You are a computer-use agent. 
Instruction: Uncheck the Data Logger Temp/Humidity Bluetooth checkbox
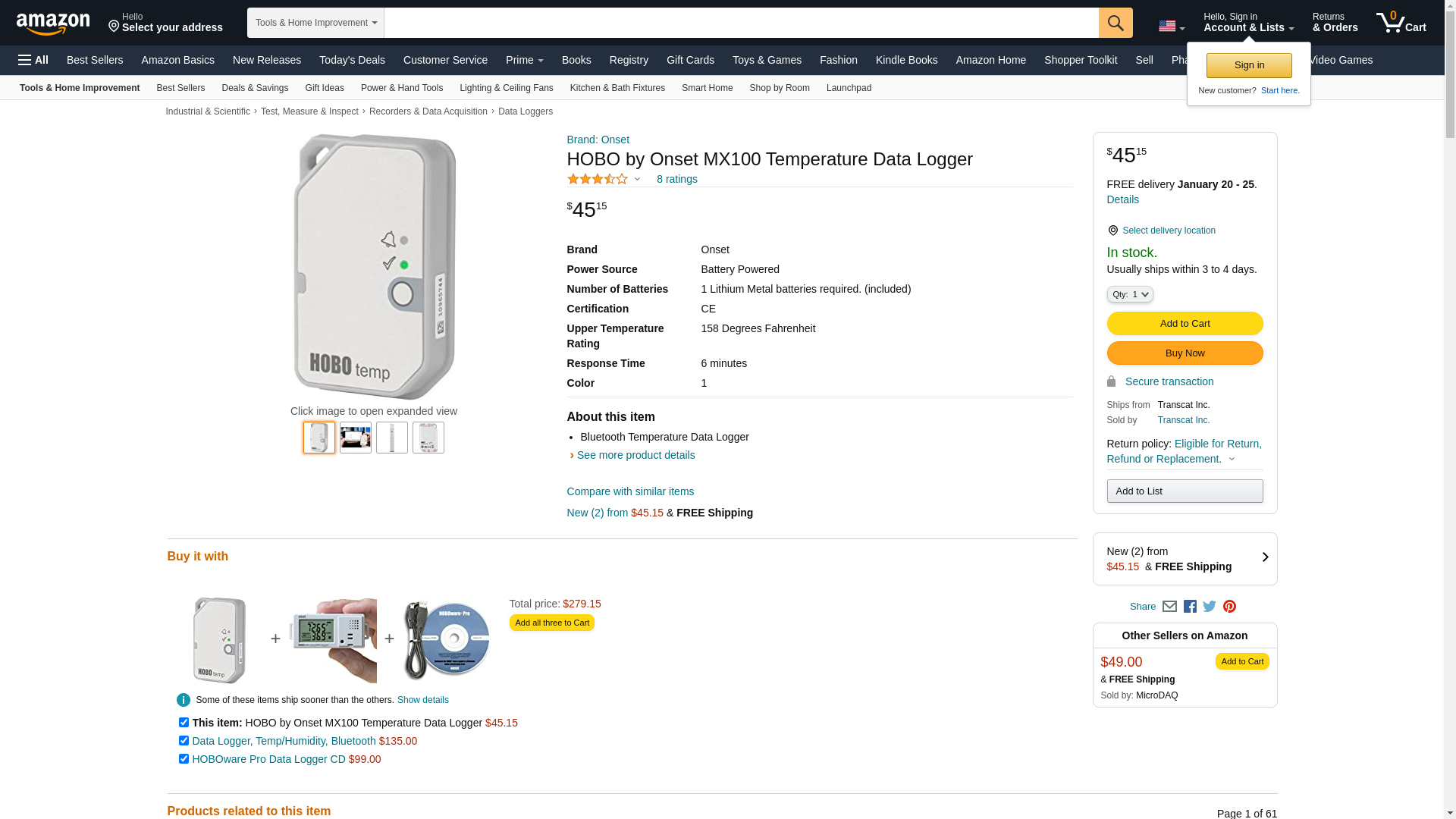click(184, 740)
